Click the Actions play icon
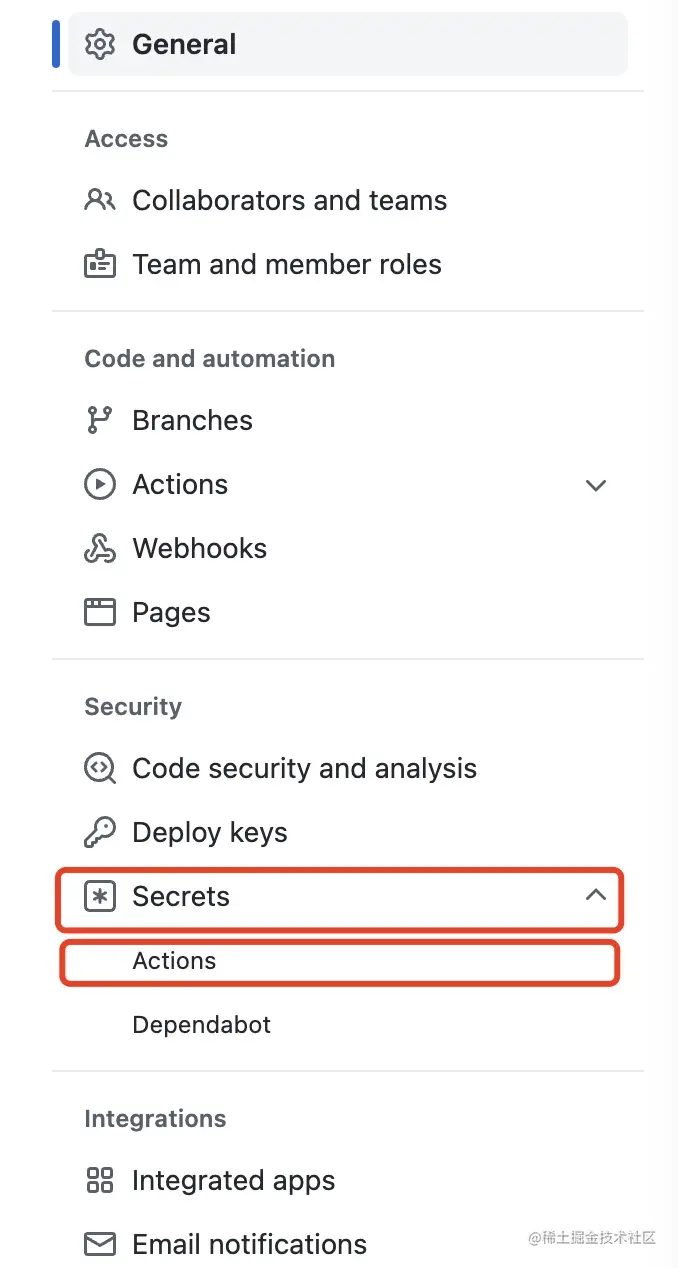 coord(100,484)
